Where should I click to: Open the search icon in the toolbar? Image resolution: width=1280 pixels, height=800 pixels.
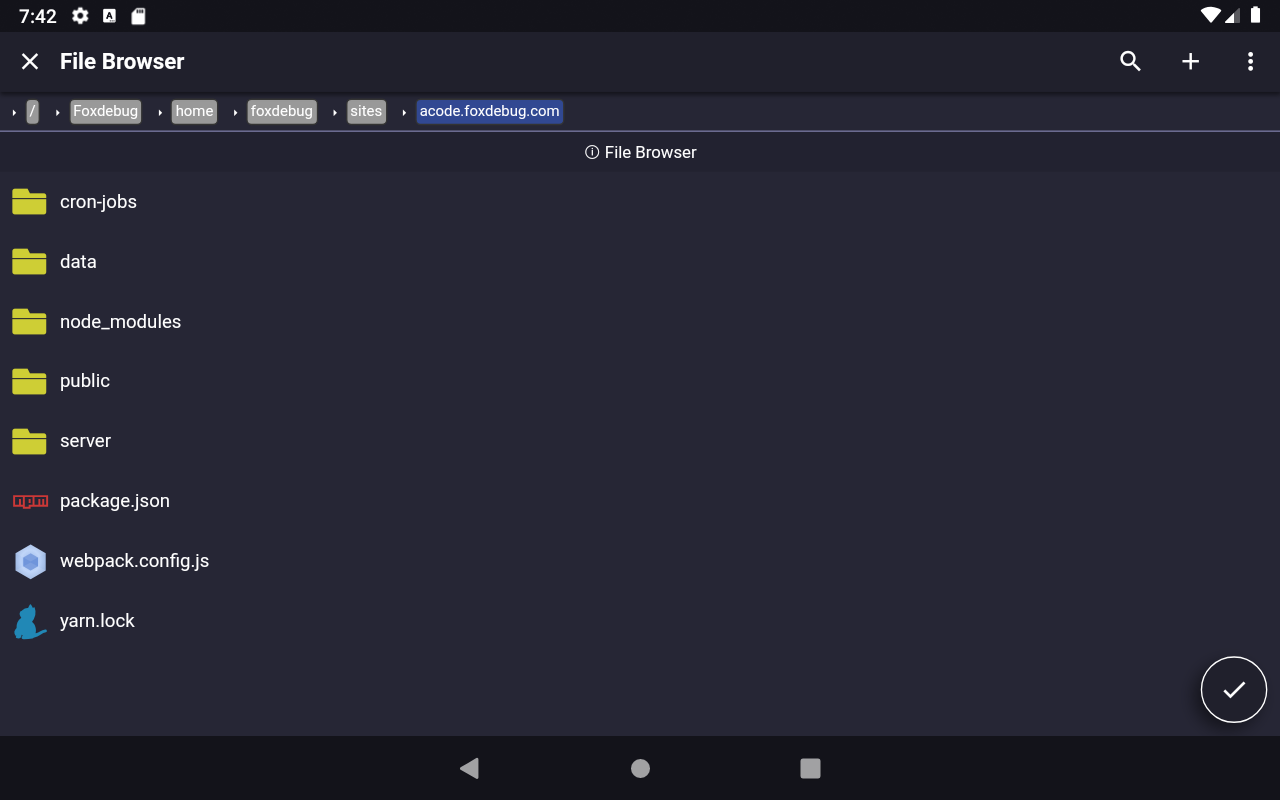(1130, 61)
